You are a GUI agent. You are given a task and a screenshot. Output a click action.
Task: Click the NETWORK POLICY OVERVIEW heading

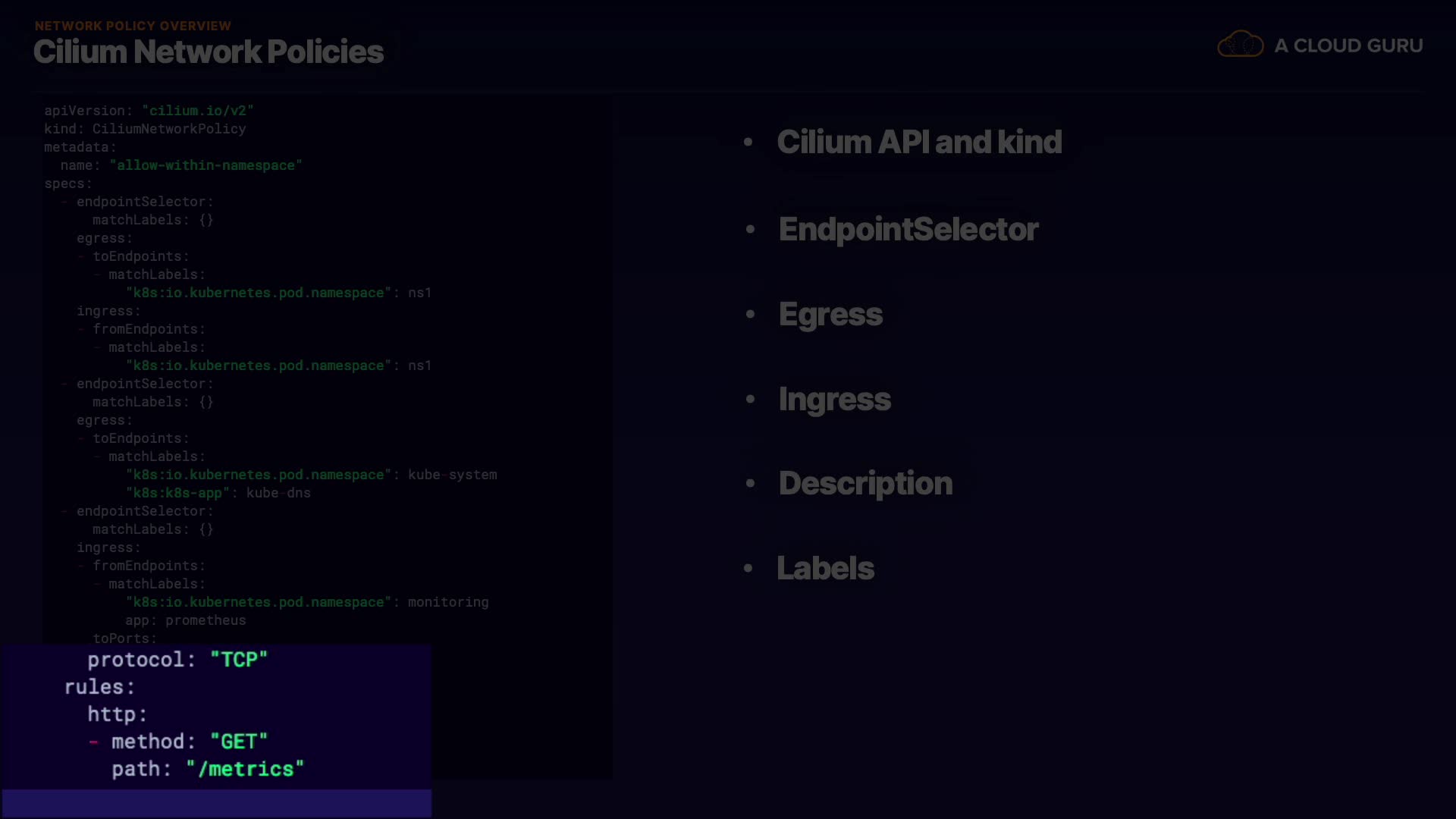(x=133, y=26)
